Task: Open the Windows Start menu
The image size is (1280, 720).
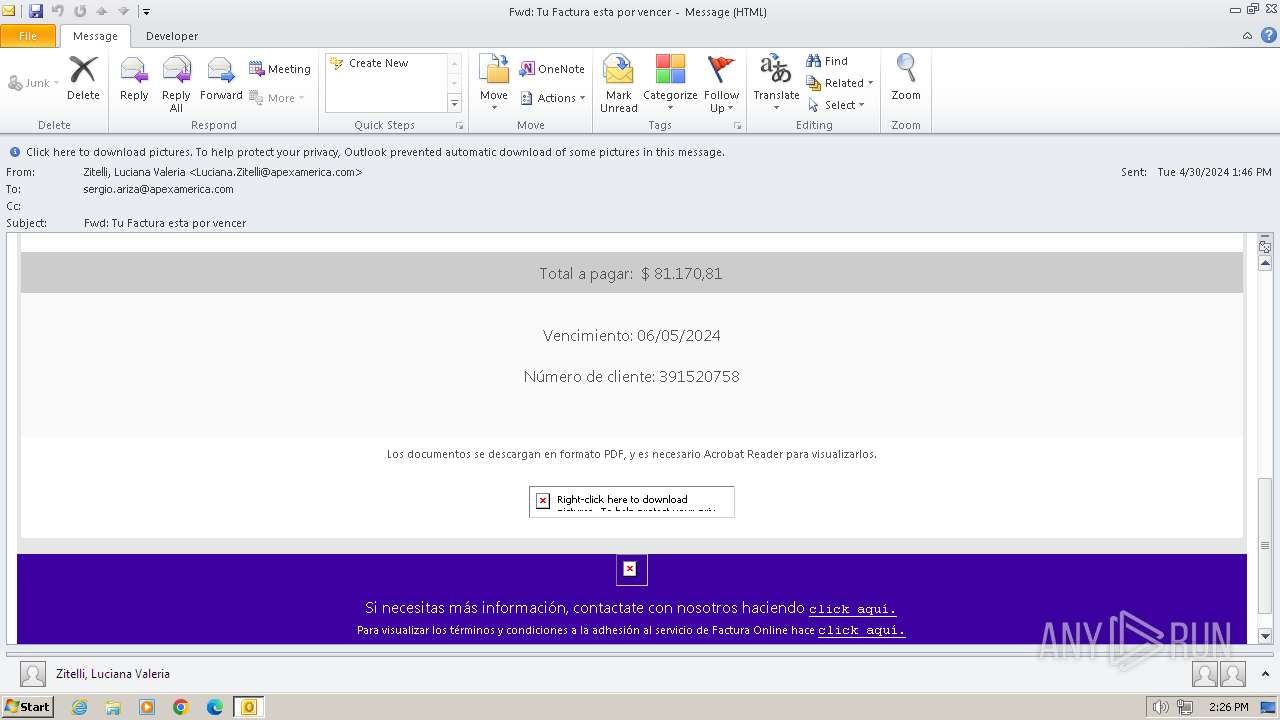Action: (27, 707)
